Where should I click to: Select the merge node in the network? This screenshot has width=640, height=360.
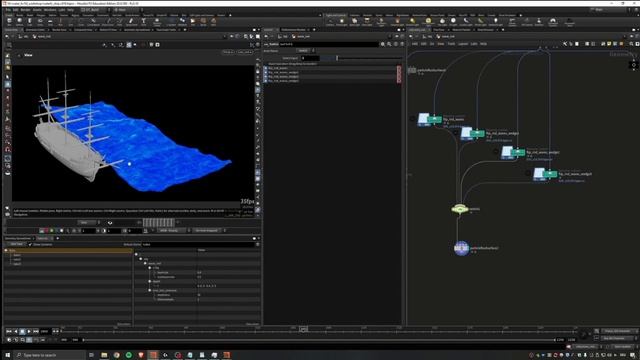tap(460, 209)
